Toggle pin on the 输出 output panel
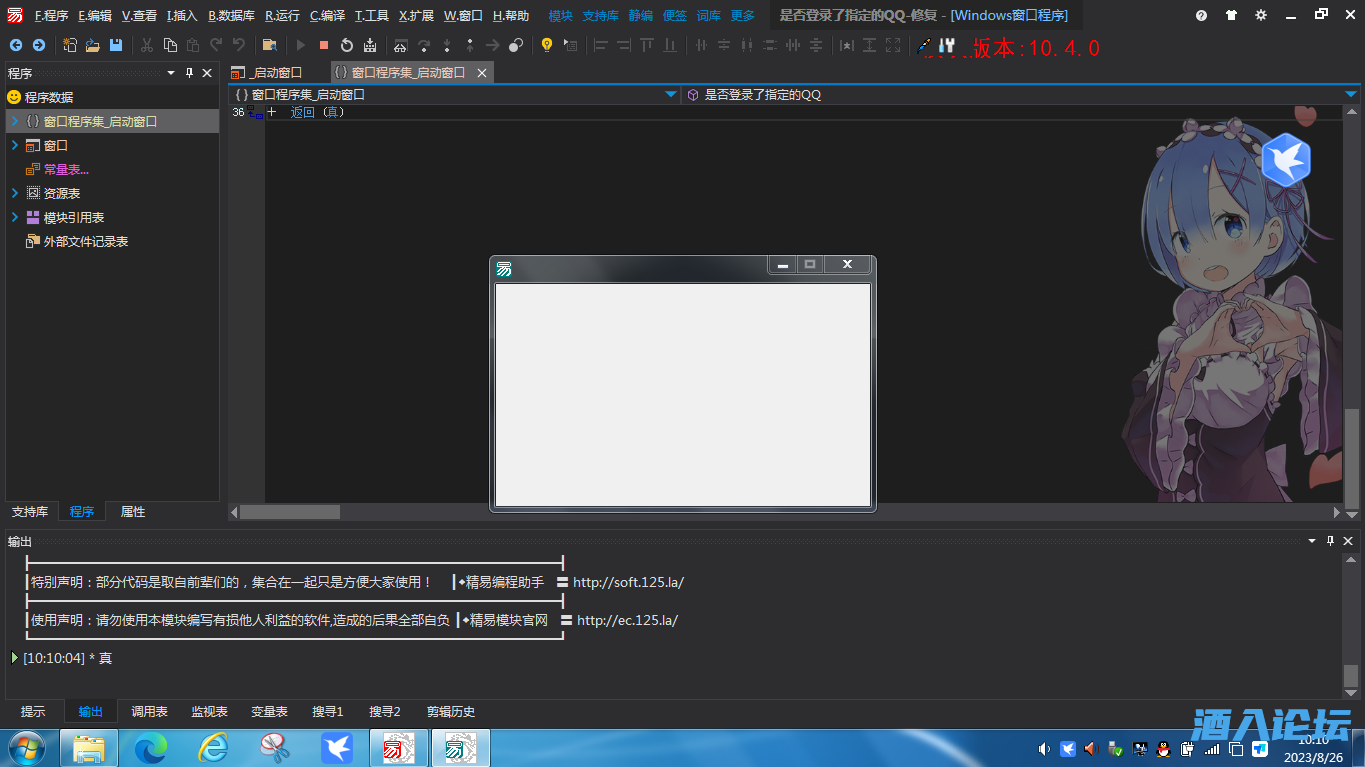 pos(1330,541)
